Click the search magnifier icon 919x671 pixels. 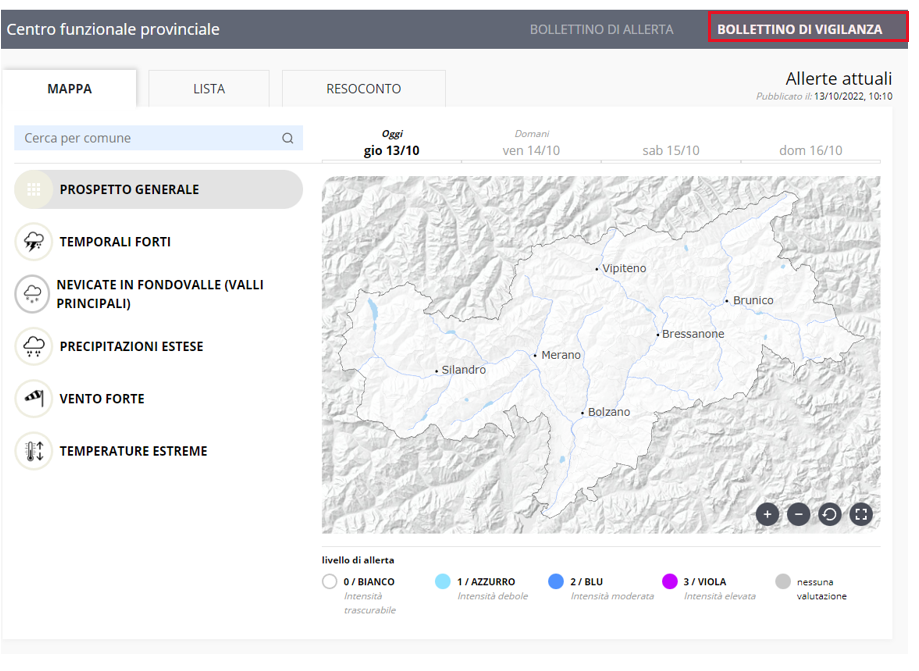[x=288, y=139]
